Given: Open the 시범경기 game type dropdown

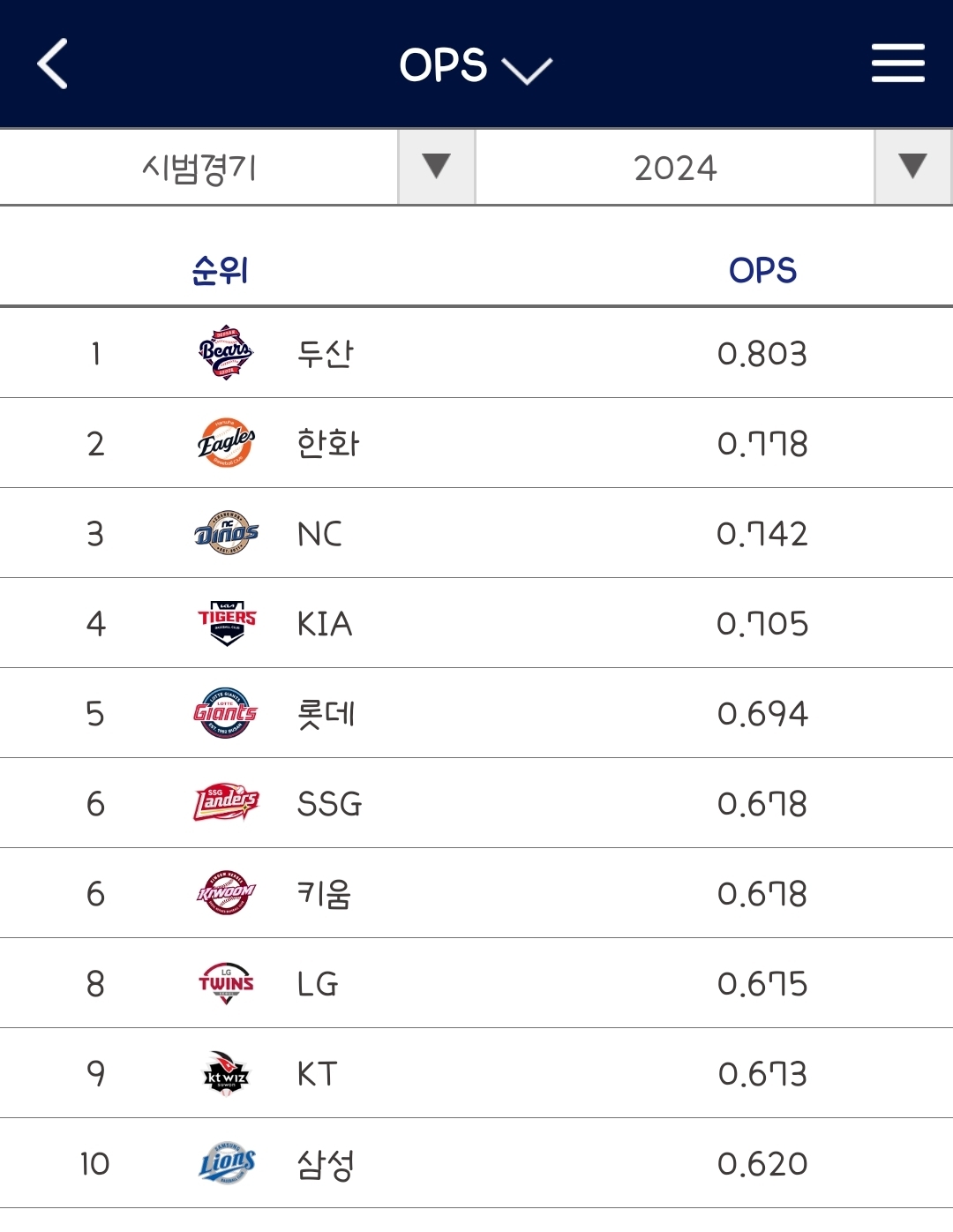Looking at the screenshot, I should (237, 168).
